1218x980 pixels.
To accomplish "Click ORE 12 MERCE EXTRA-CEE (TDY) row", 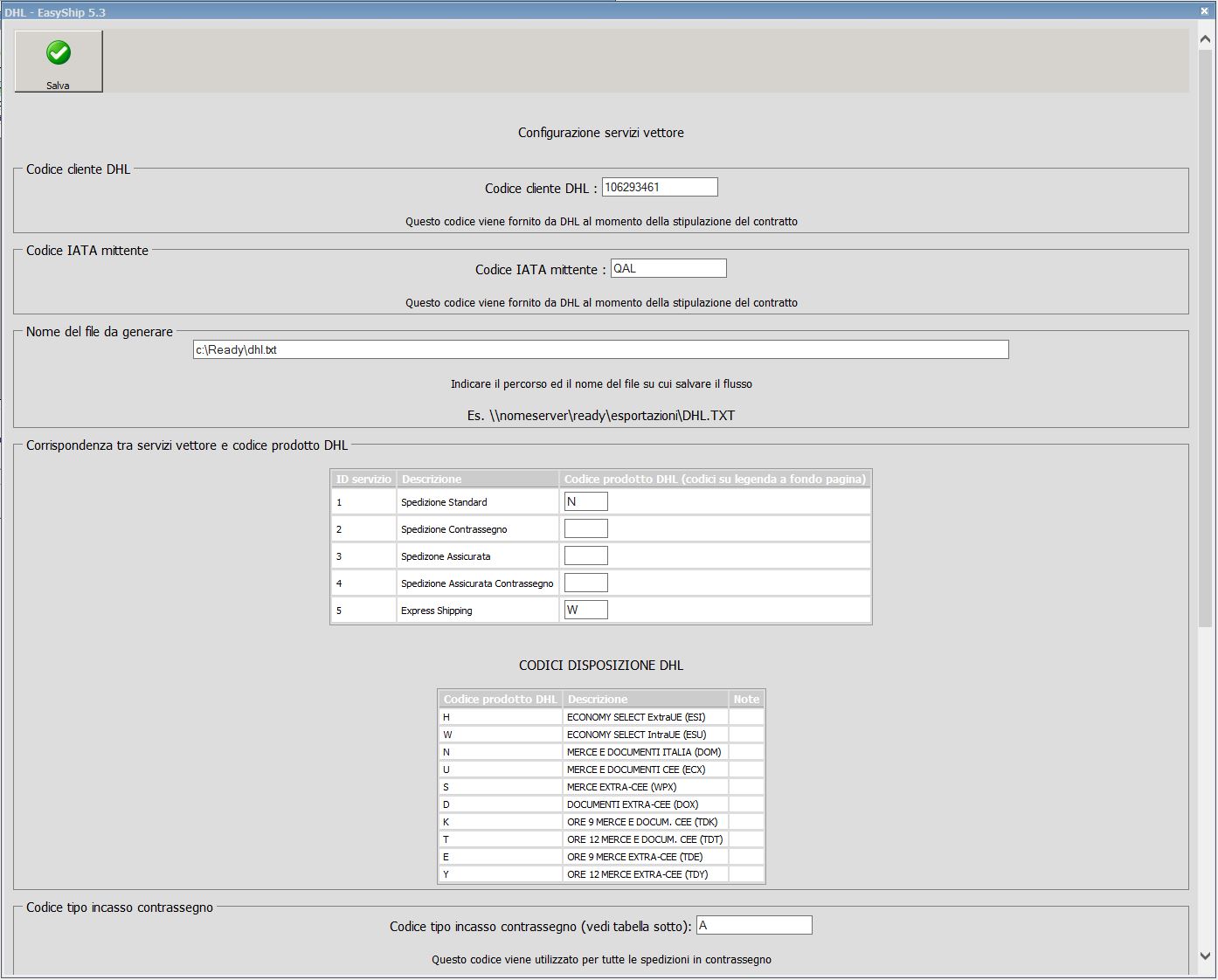I will pyautogui.click(x=601, y=874).
